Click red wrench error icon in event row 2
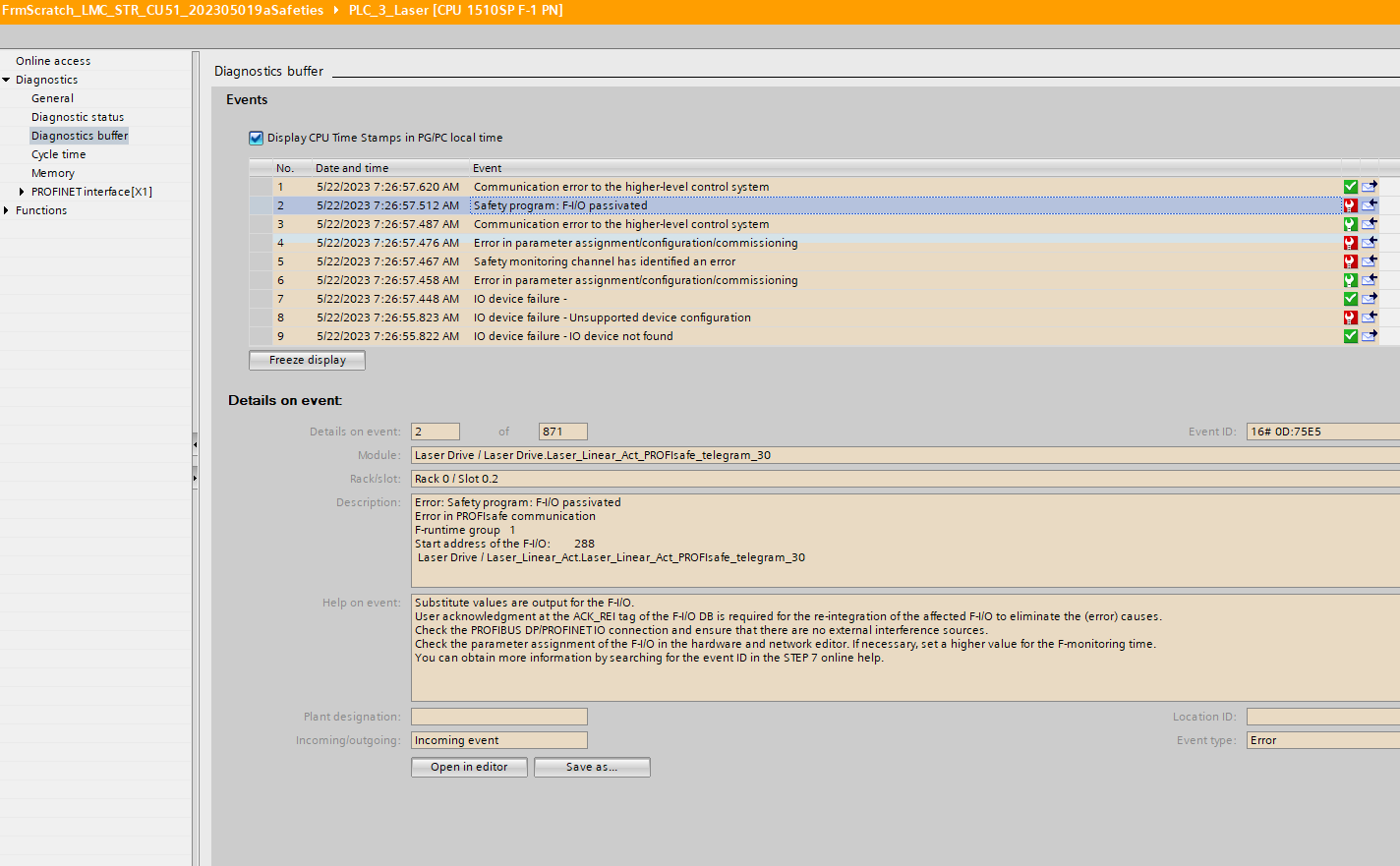 pos(1350,205)
